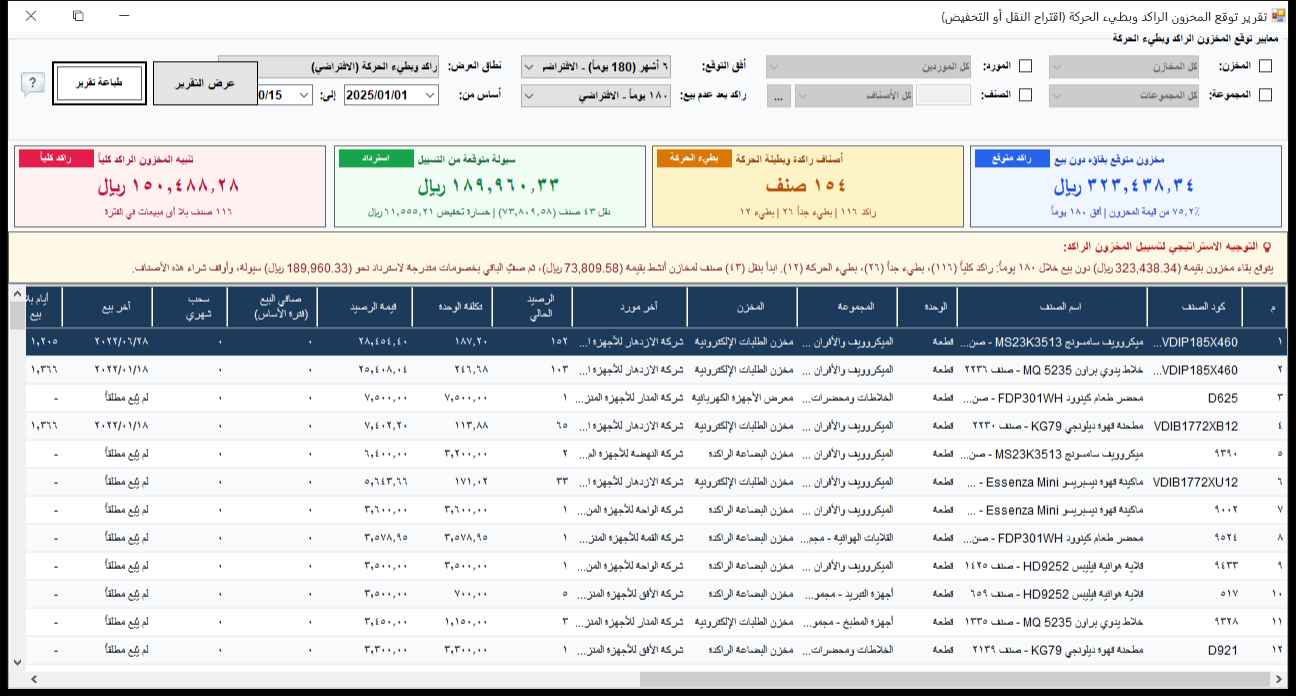The width and height of the screenshot is (1296, 696).
Task: Select the row with item code D625
Action: click(x=656, y=398)
